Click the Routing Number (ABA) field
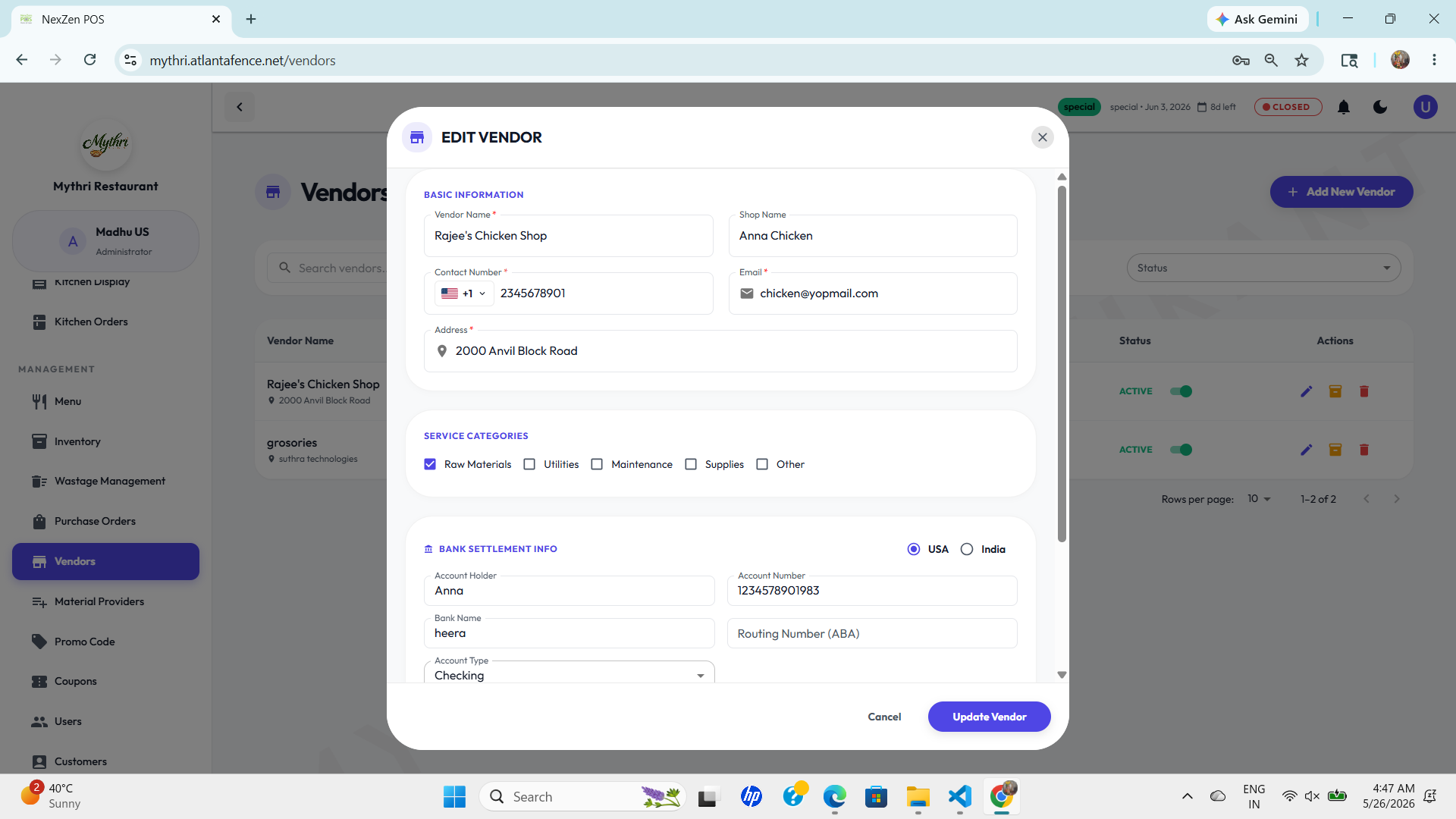The width and height of the screenshot is (1456, 819). coord(872,633)
